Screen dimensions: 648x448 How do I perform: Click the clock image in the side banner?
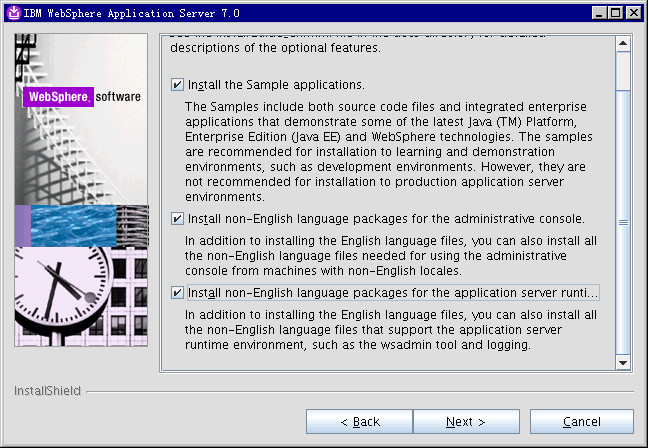pos(60,295)
